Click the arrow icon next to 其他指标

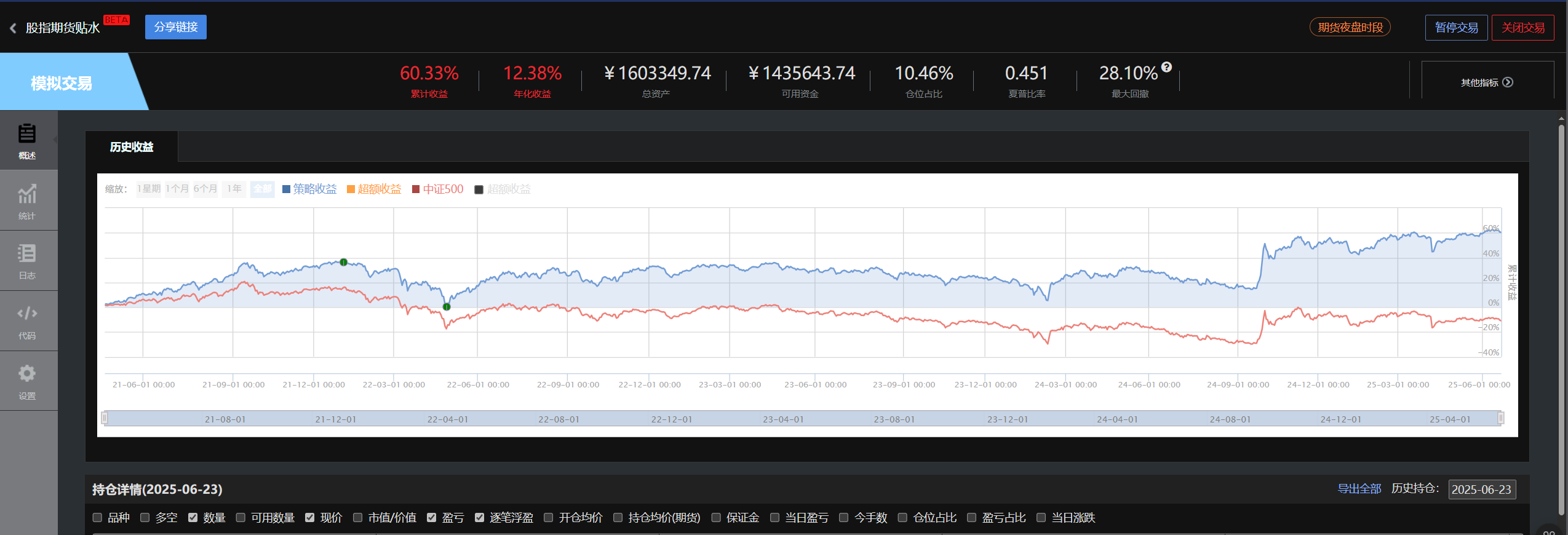click(x=1508, y=82)
